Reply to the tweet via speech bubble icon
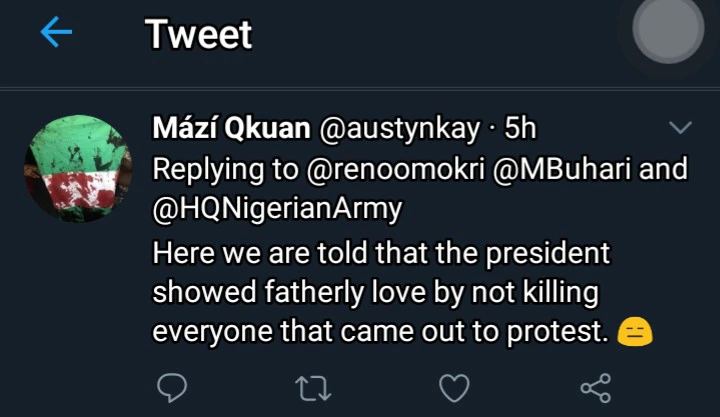Viewport: 720px width, 417px height. (173, 386)
